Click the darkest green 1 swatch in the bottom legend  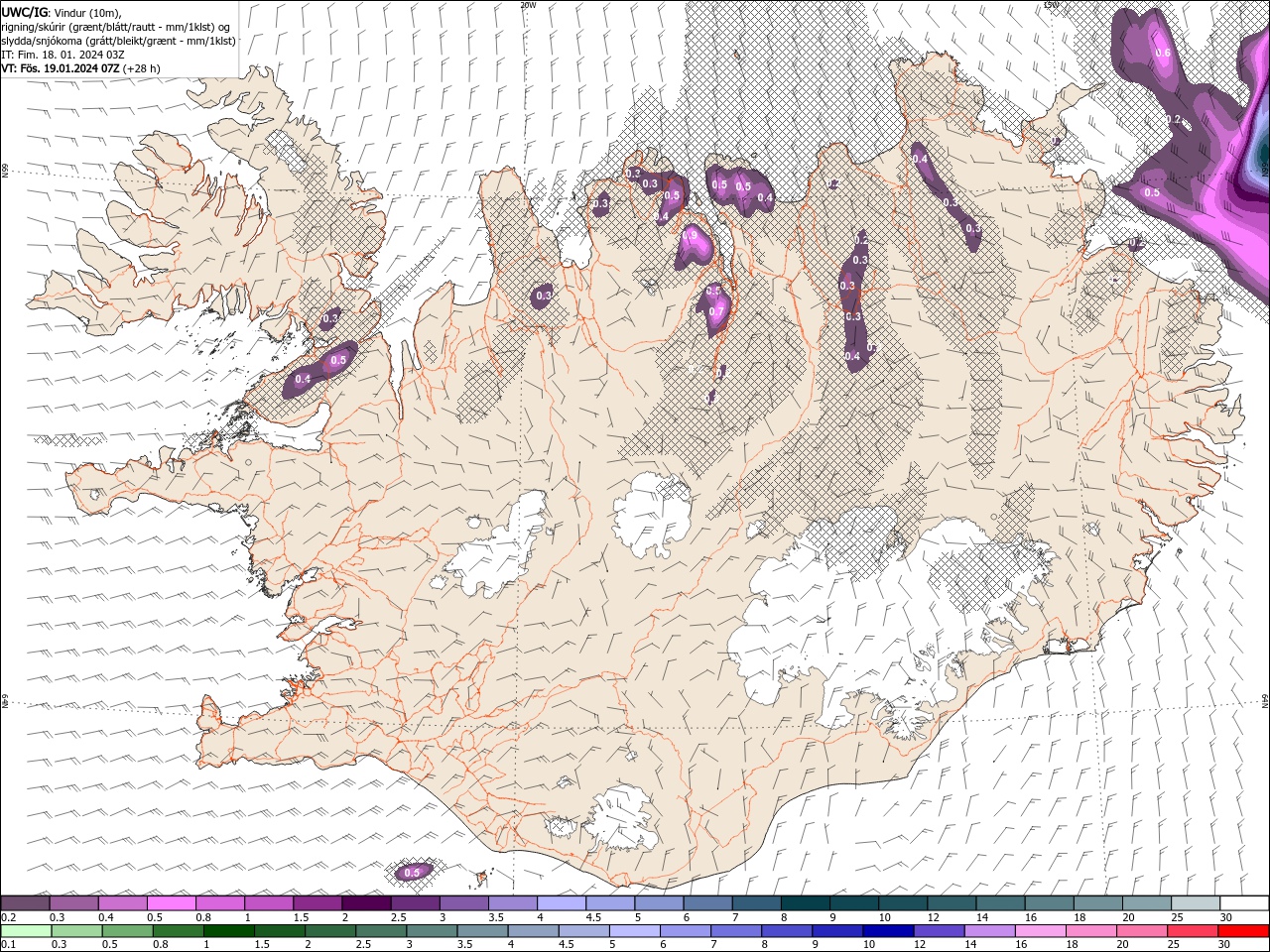tap(228, 931)
